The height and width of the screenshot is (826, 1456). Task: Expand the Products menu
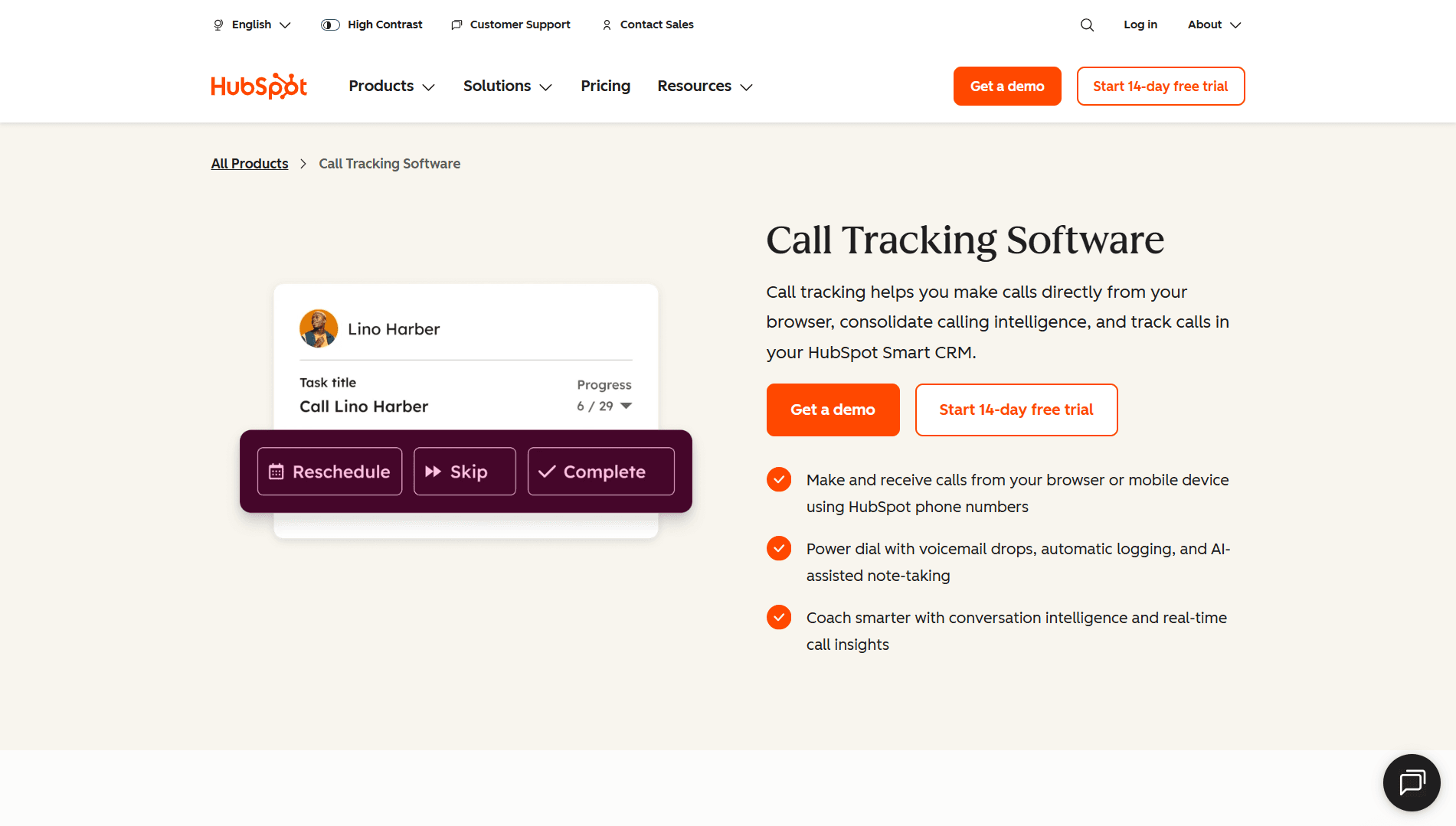392,86
